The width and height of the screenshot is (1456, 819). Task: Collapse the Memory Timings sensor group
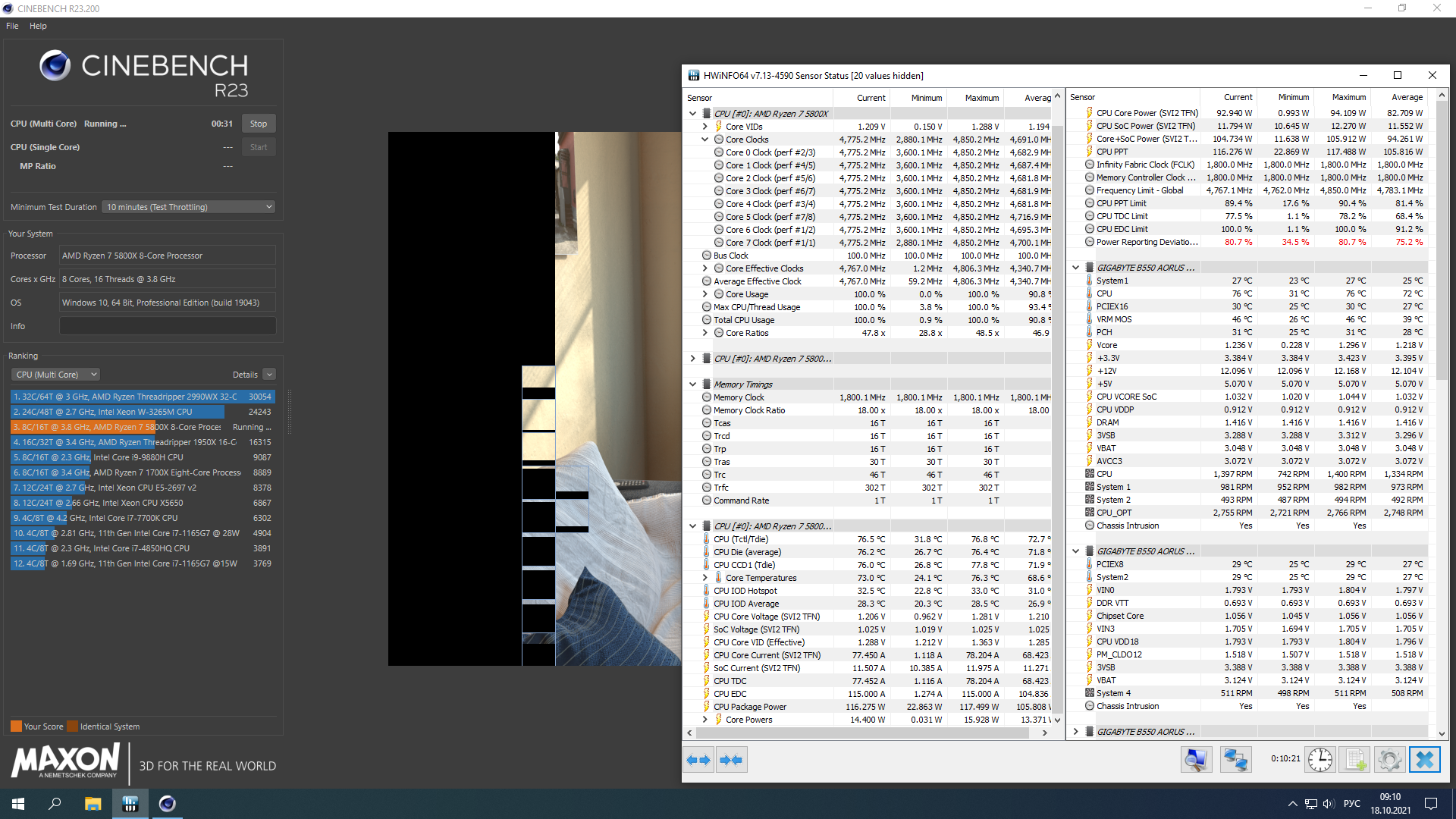(x=692, y=384)
